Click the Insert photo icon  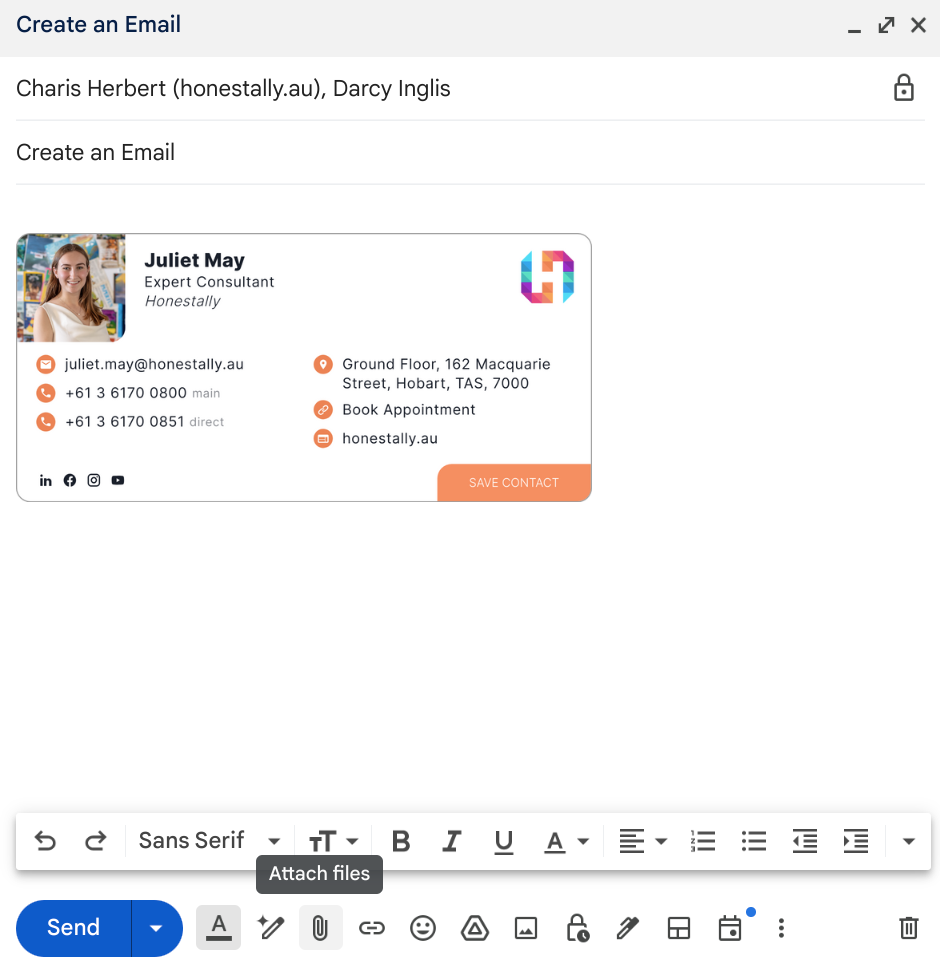(x=526, y=928)
